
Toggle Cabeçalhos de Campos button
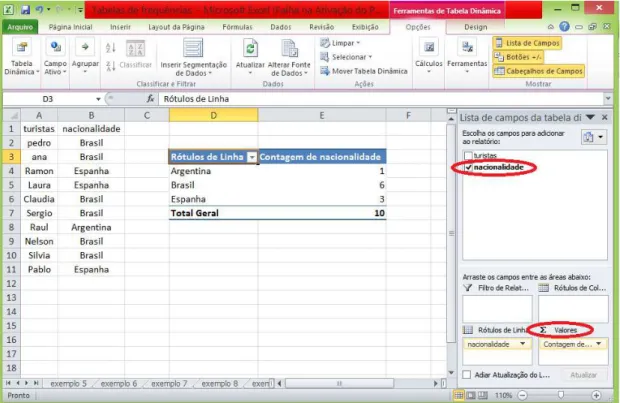pyautogui.click(x=539, y=71)
